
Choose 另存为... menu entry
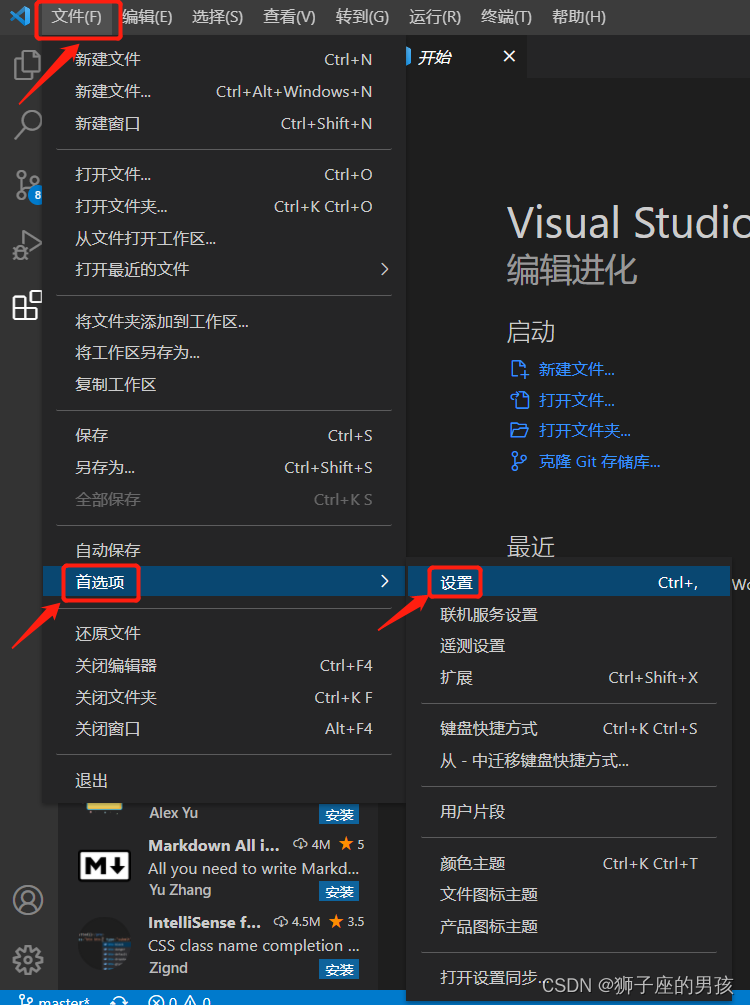click(x=224, y=468)
